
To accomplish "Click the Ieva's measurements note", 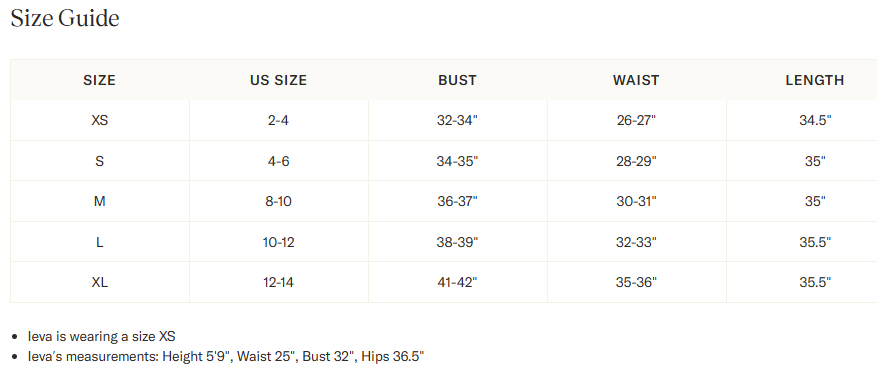I will 226,356.
